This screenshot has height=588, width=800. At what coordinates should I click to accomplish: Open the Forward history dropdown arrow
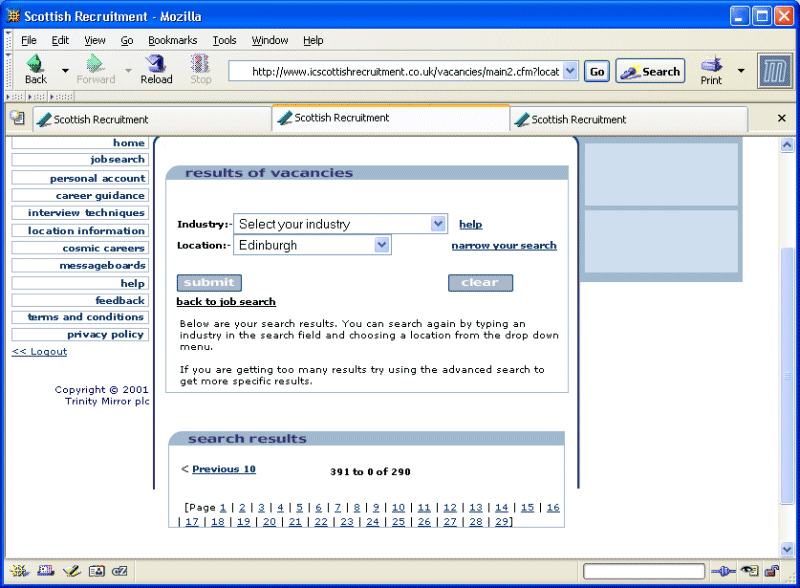[x=129, y=70]
